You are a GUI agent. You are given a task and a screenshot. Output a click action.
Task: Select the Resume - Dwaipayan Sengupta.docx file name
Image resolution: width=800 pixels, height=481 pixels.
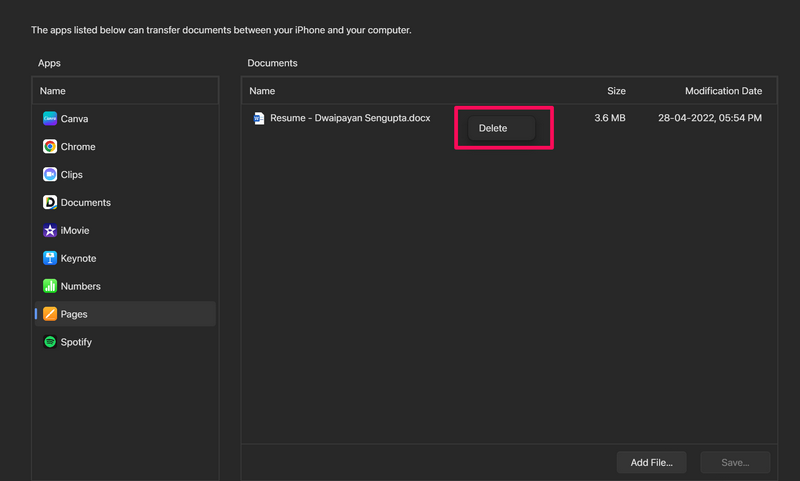(350, 118)
